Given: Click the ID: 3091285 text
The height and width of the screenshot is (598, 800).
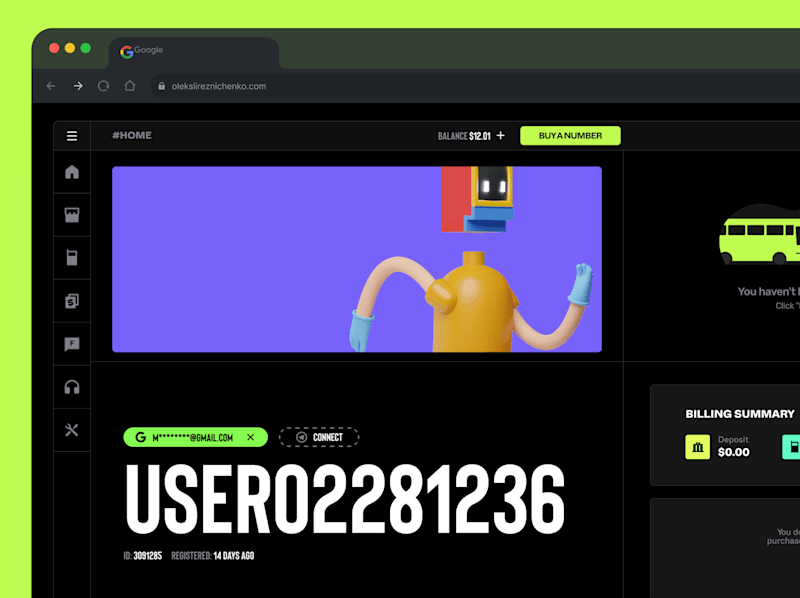Looking at the screenshot, I should 143,556.
